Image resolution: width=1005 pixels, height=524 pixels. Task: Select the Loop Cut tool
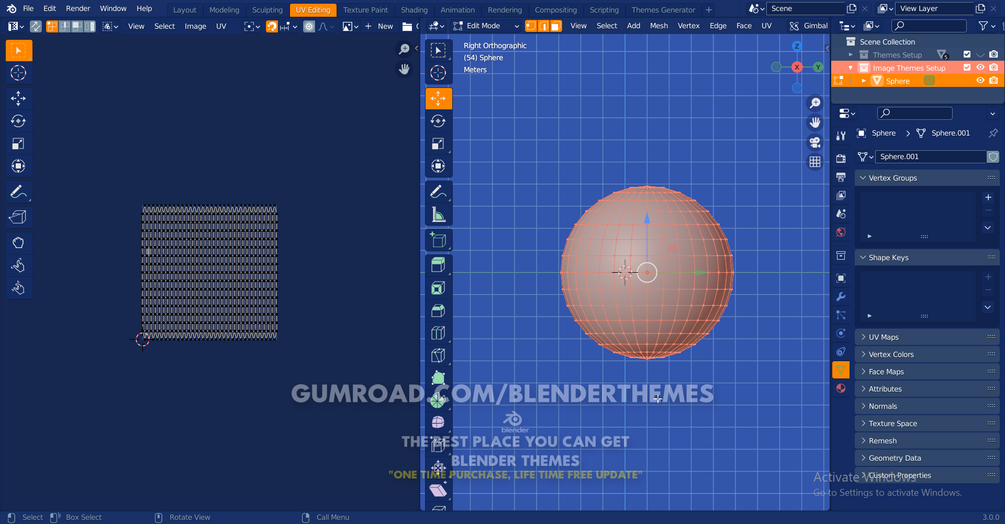pos(438,333)
